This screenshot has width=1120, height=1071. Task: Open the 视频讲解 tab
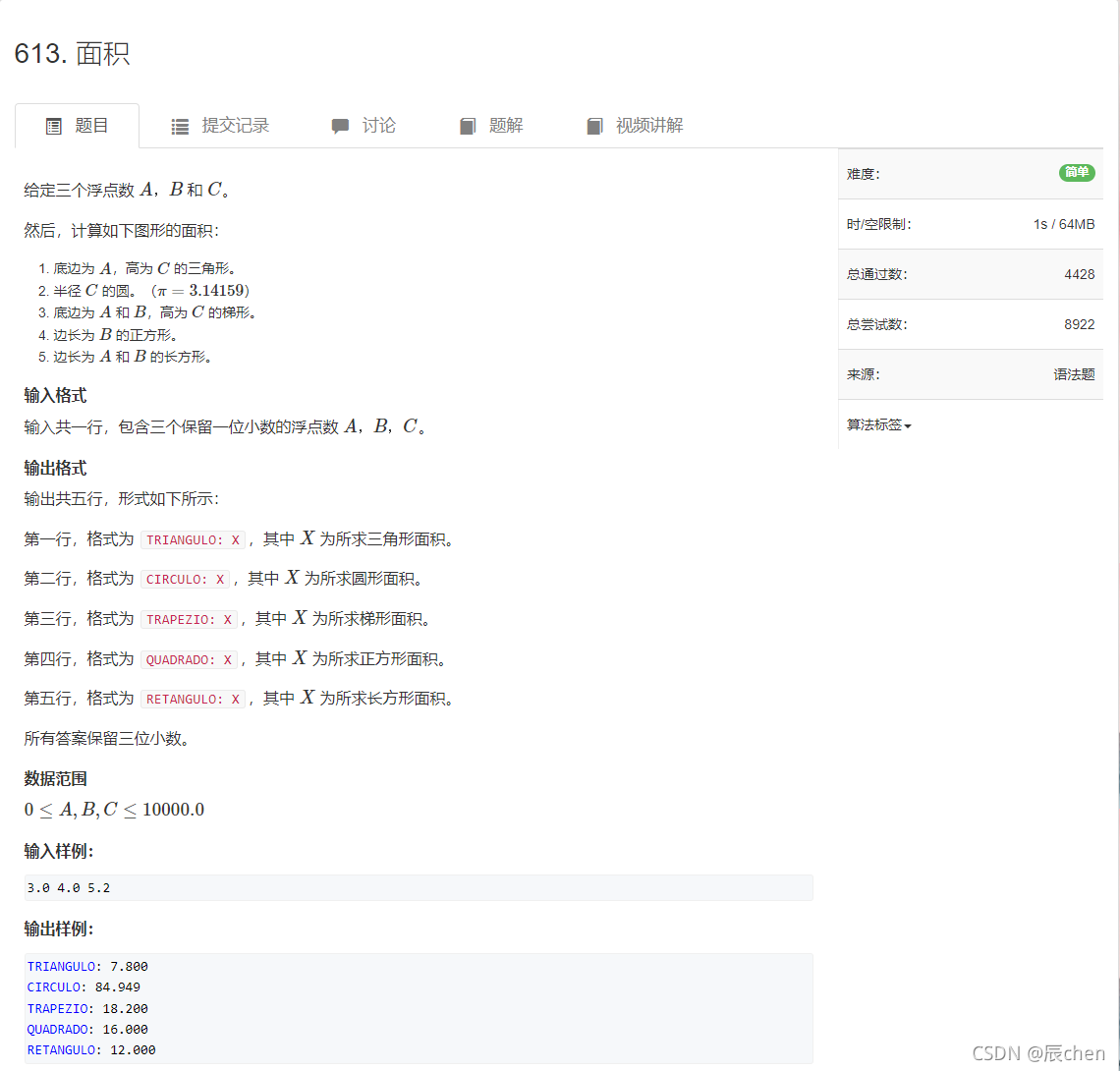click(x=635, y=126)
